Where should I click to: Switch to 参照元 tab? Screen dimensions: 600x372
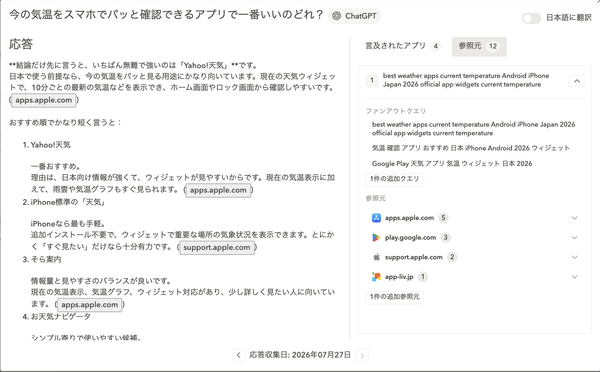click(x=479, y=46)
